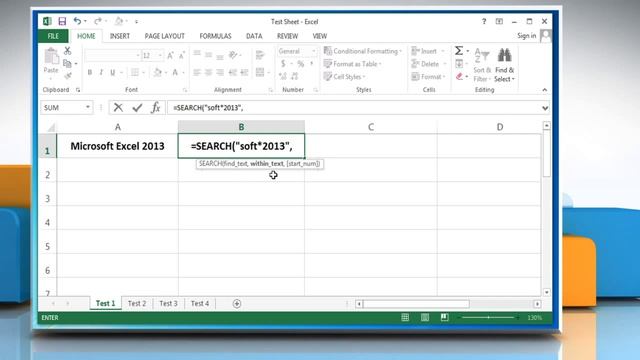Expand the formula bar chevron

[545, 108]
